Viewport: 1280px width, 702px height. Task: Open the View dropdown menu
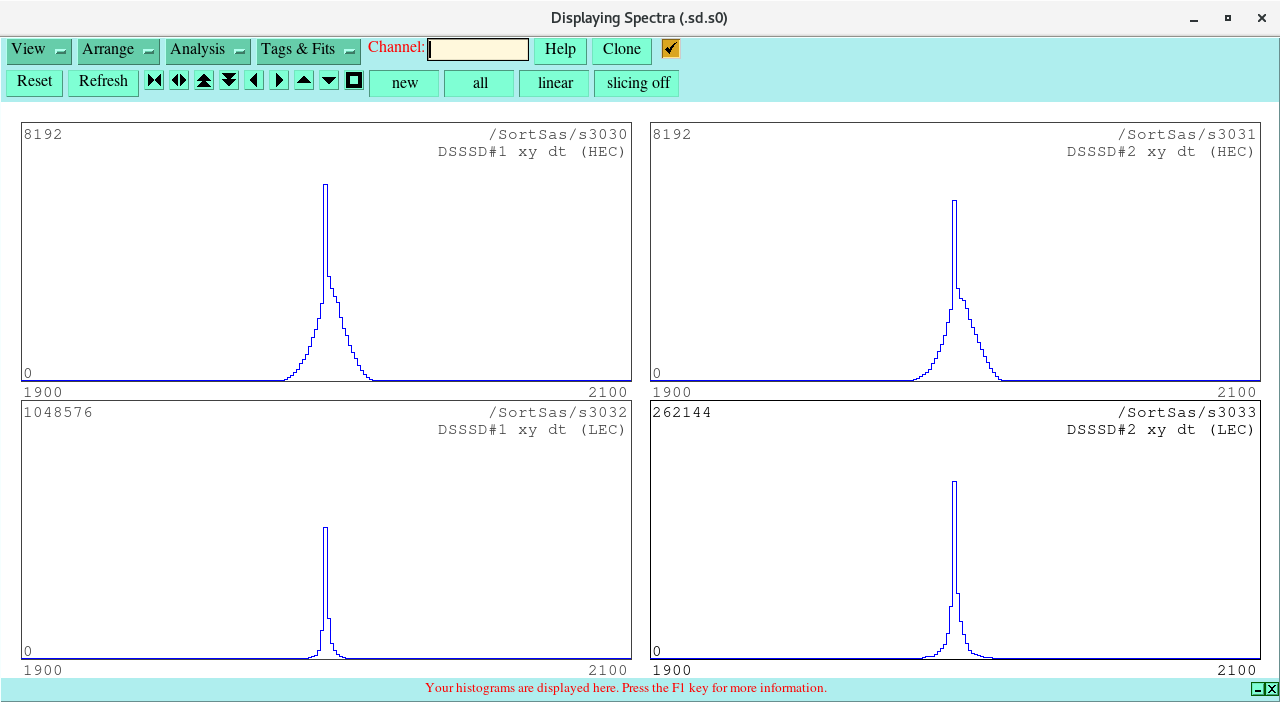click(39, 50)
